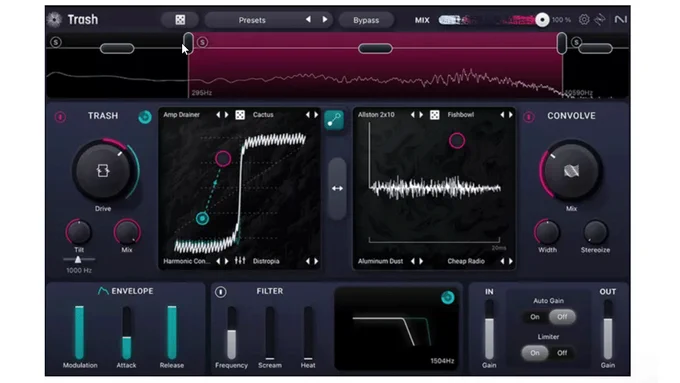Screen dimensions: 680x383
Task: Click the Native Instruments logo icon
Action: (621, 20)
